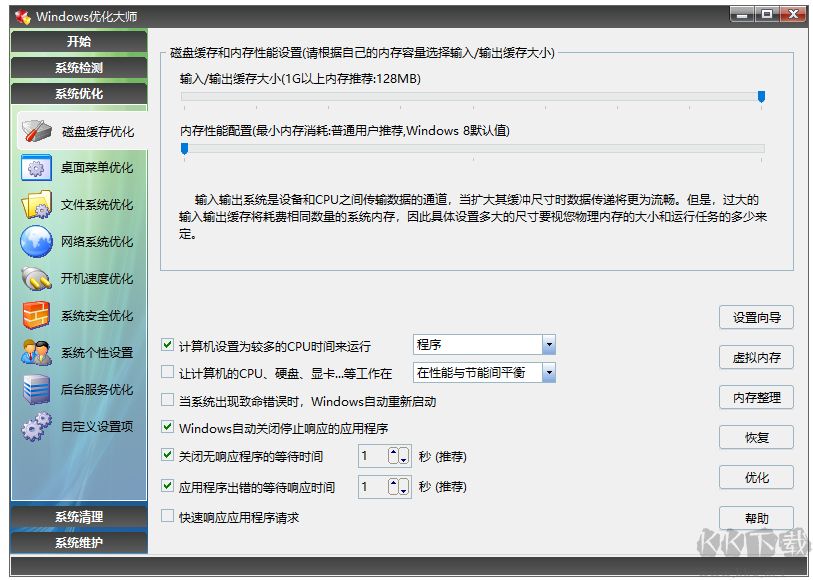Select the 系统个性设置 label
813x580 pixels.
[x=97, y=352]
